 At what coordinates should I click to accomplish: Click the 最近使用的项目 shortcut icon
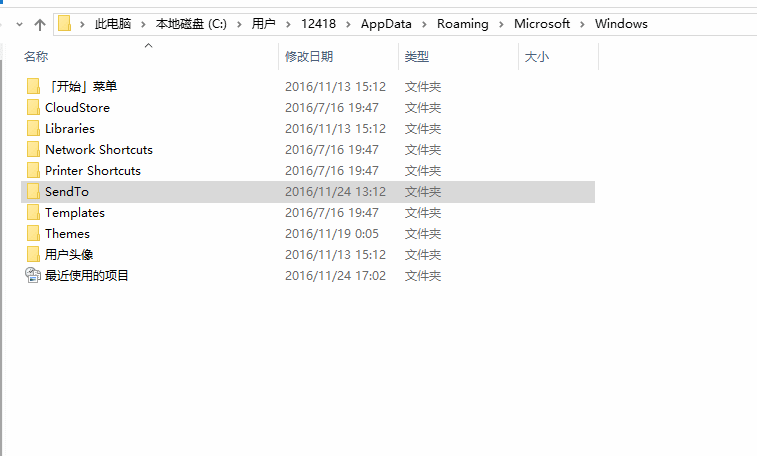33,276
